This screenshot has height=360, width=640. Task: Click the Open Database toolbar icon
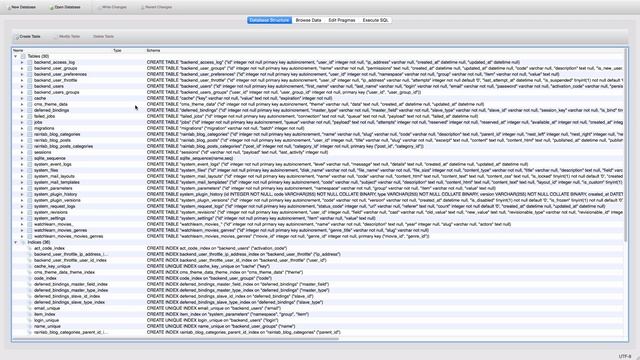tap(51, 7)
